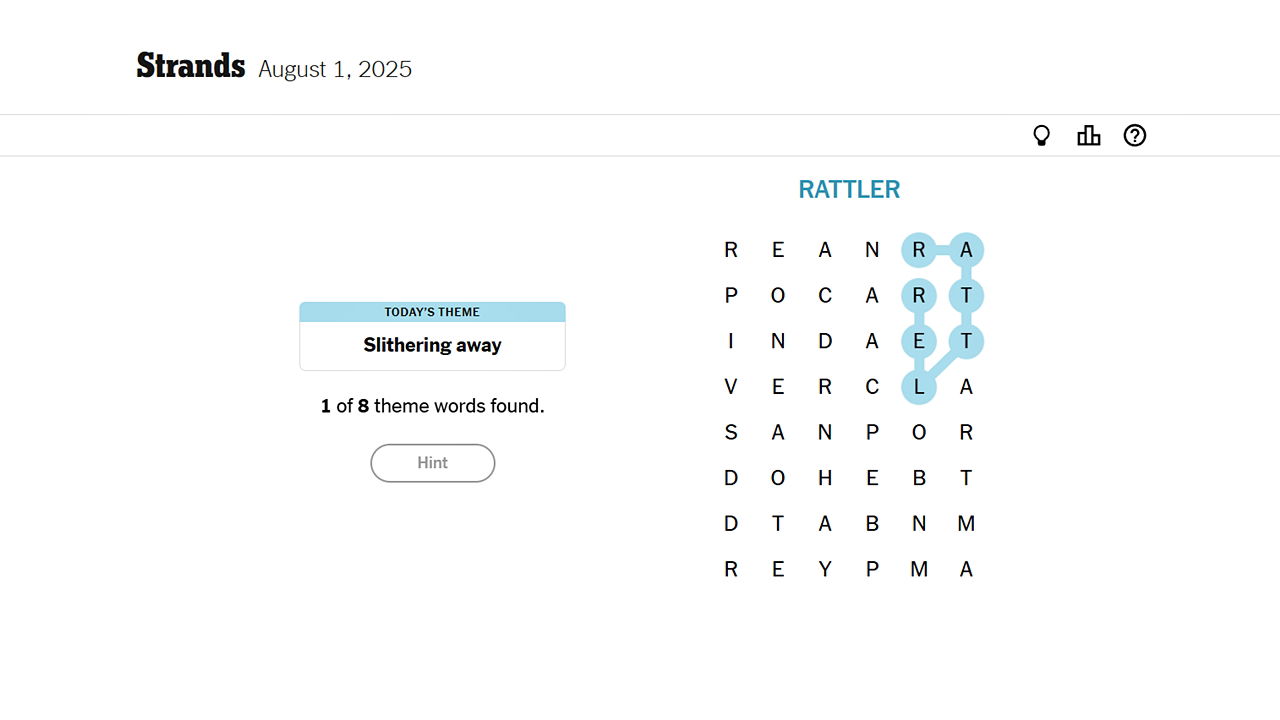Screen dimensions: 1280x720
Task: Click the O between P and R
Action: click(x=919, y=432)
